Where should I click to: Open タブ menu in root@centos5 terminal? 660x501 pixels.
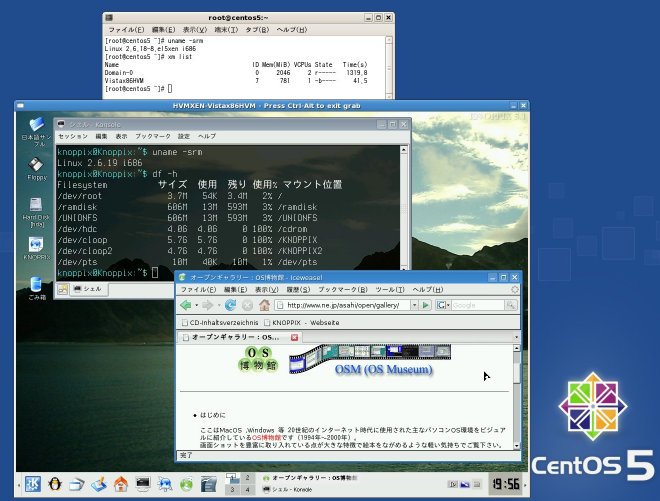[x=257, y=29]
